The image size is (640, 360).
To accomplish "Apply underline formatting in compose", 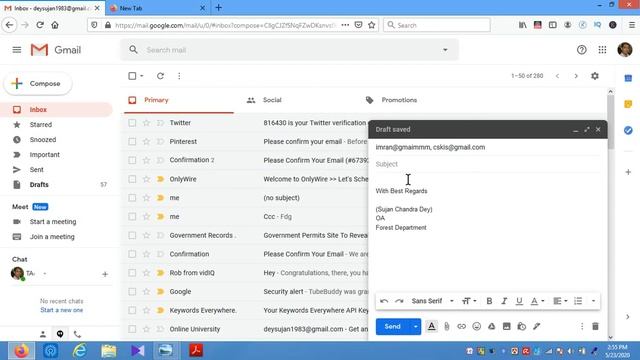I will [519, 301].
